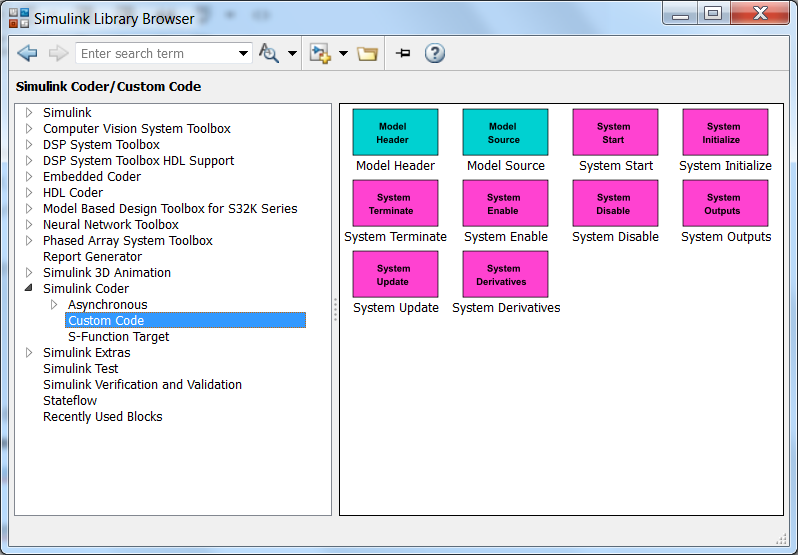Screen dimensions: 798x555
Task: Collapse the Simulink Coder node
Action: click(29, 288)
